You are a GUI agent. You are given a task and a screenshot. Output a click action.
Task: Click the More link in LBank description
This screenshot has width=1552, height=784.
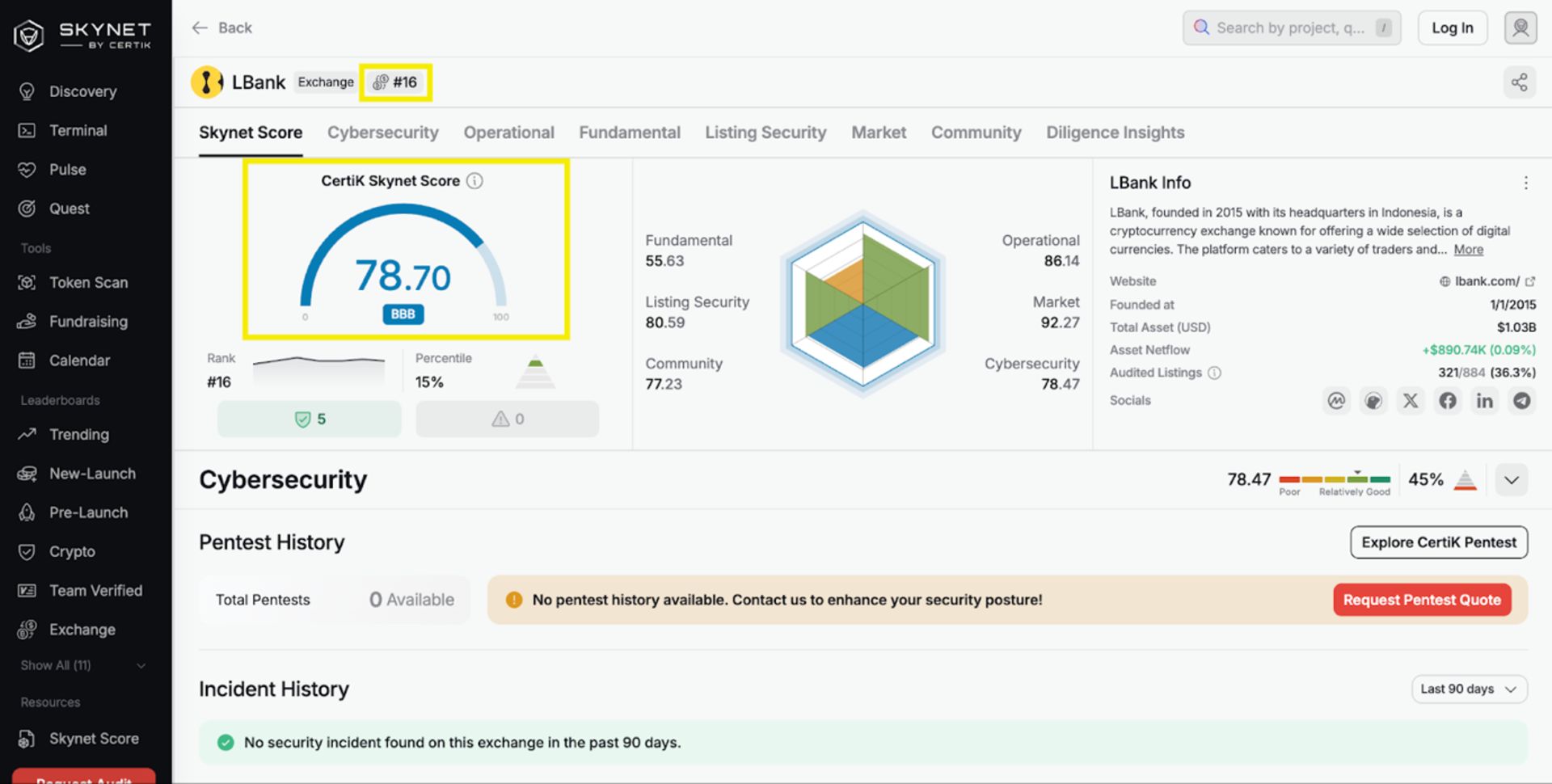pyautogui.click(x=1468, y=250)
